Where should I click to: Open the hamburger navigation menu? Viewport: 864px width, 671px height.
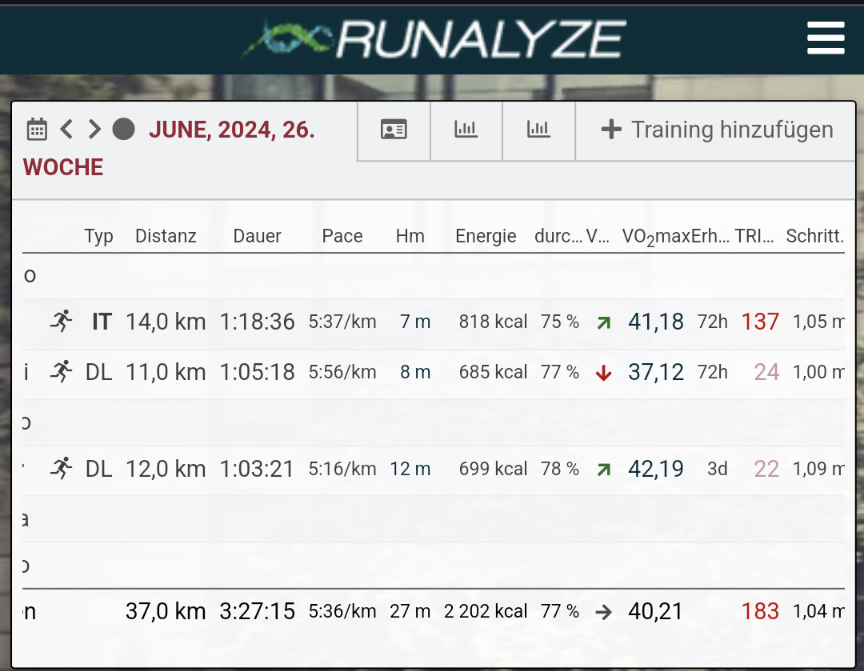825,38
